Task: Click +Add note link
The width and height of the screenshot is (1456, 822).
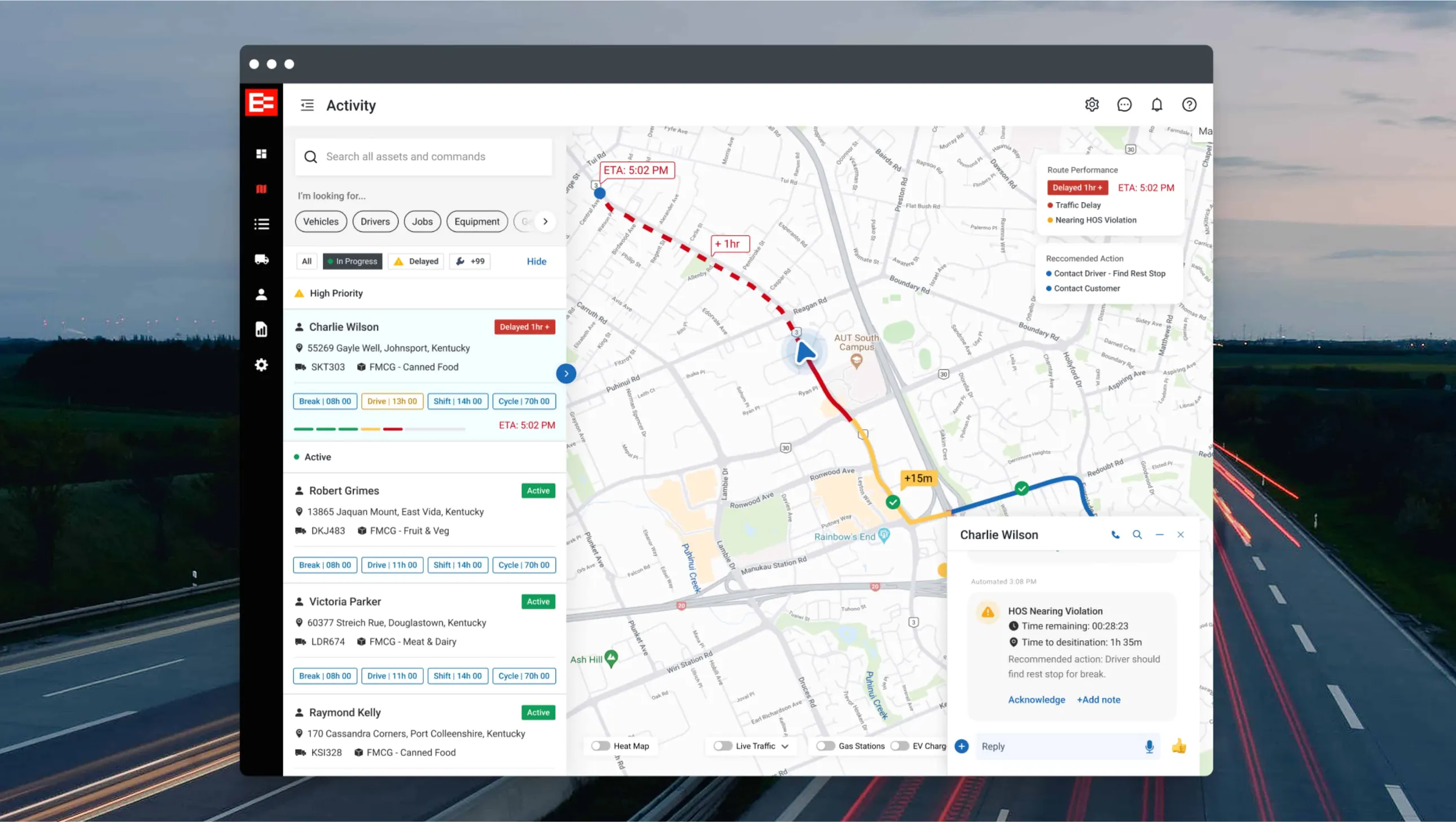Action: coord(1098,700)
